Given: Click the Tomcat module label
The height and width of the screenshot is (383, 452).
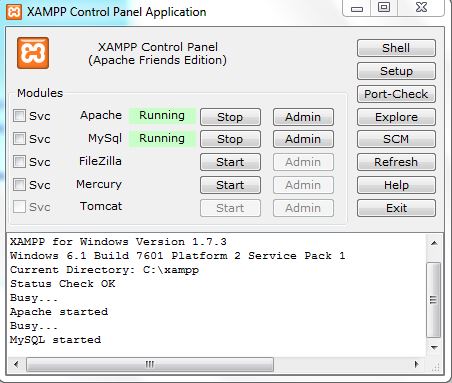Looking at the screenshot, I should (101, 206).
